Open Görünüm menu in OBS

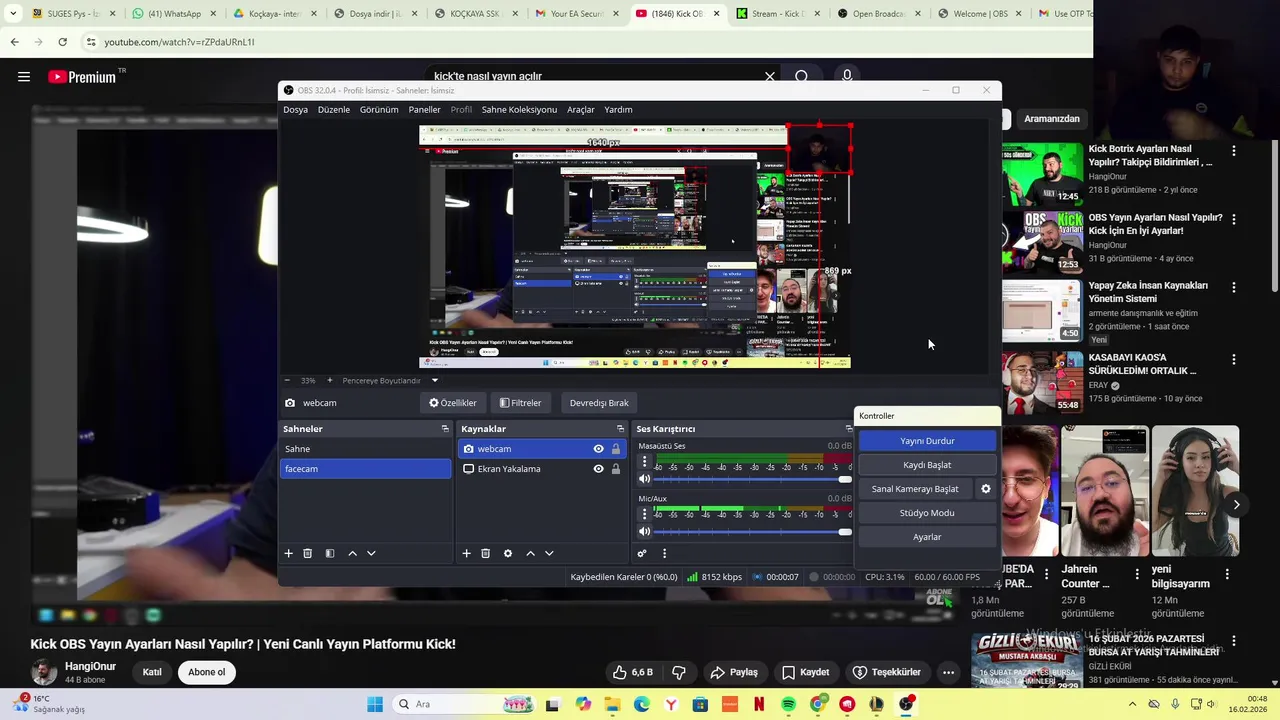(x=379, y=110)
